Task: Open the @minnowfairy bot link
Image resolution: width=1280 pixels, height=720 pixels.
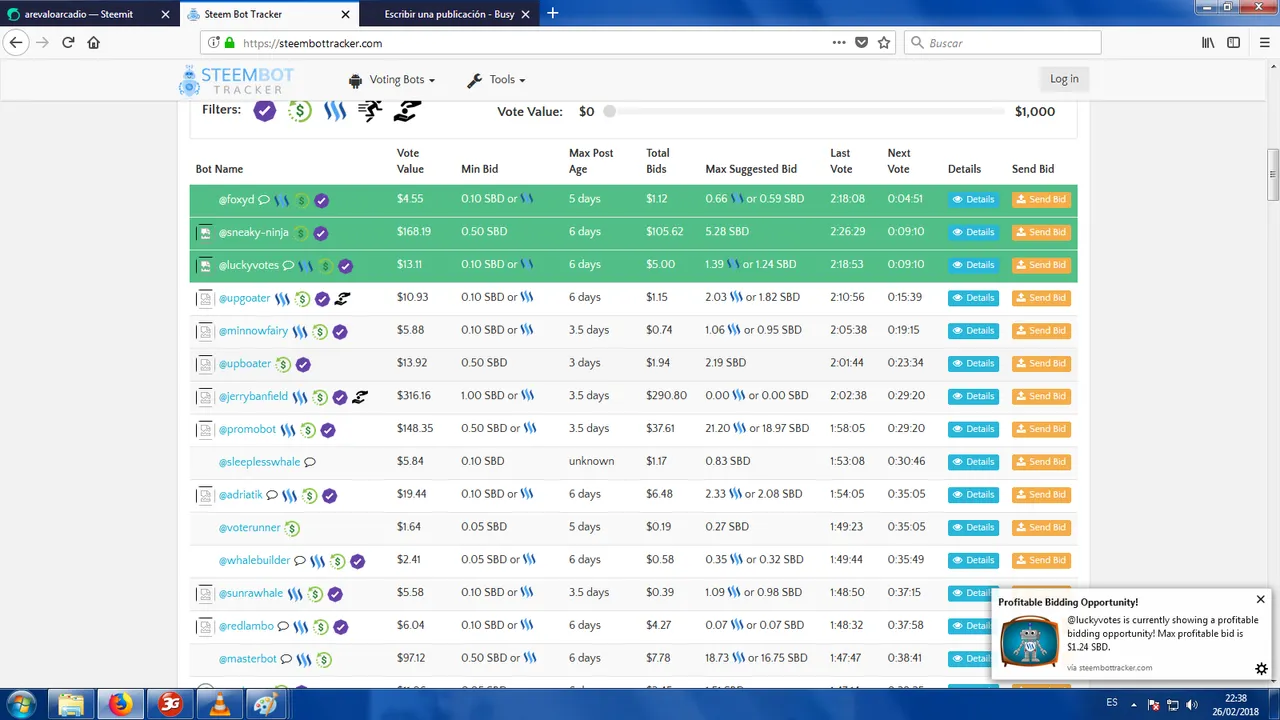Action: pyautogui.click(x=253, y=331)
